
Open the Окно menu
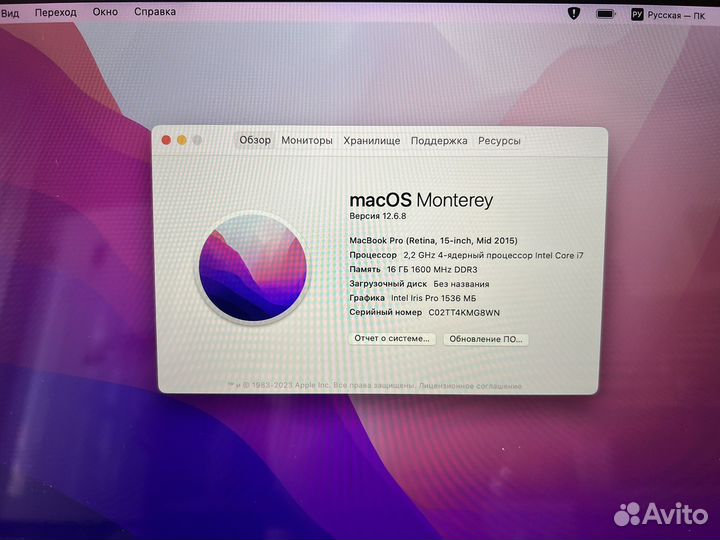point(105,11)
